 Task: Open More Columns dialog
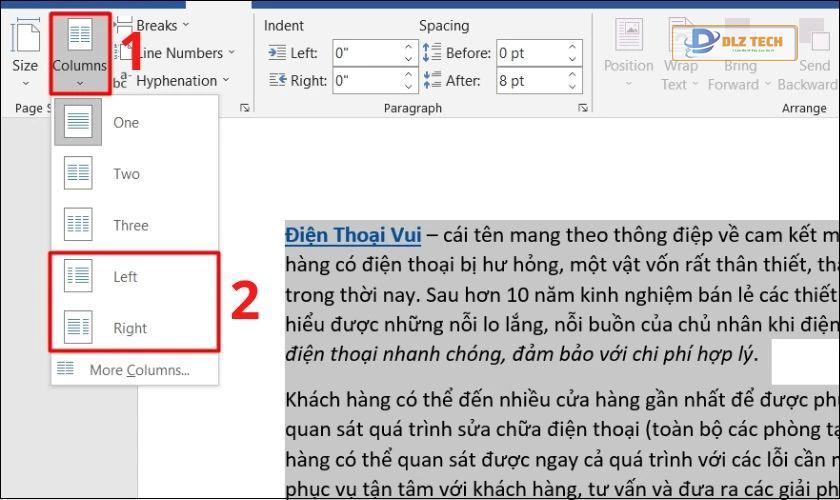pos(135,370)
